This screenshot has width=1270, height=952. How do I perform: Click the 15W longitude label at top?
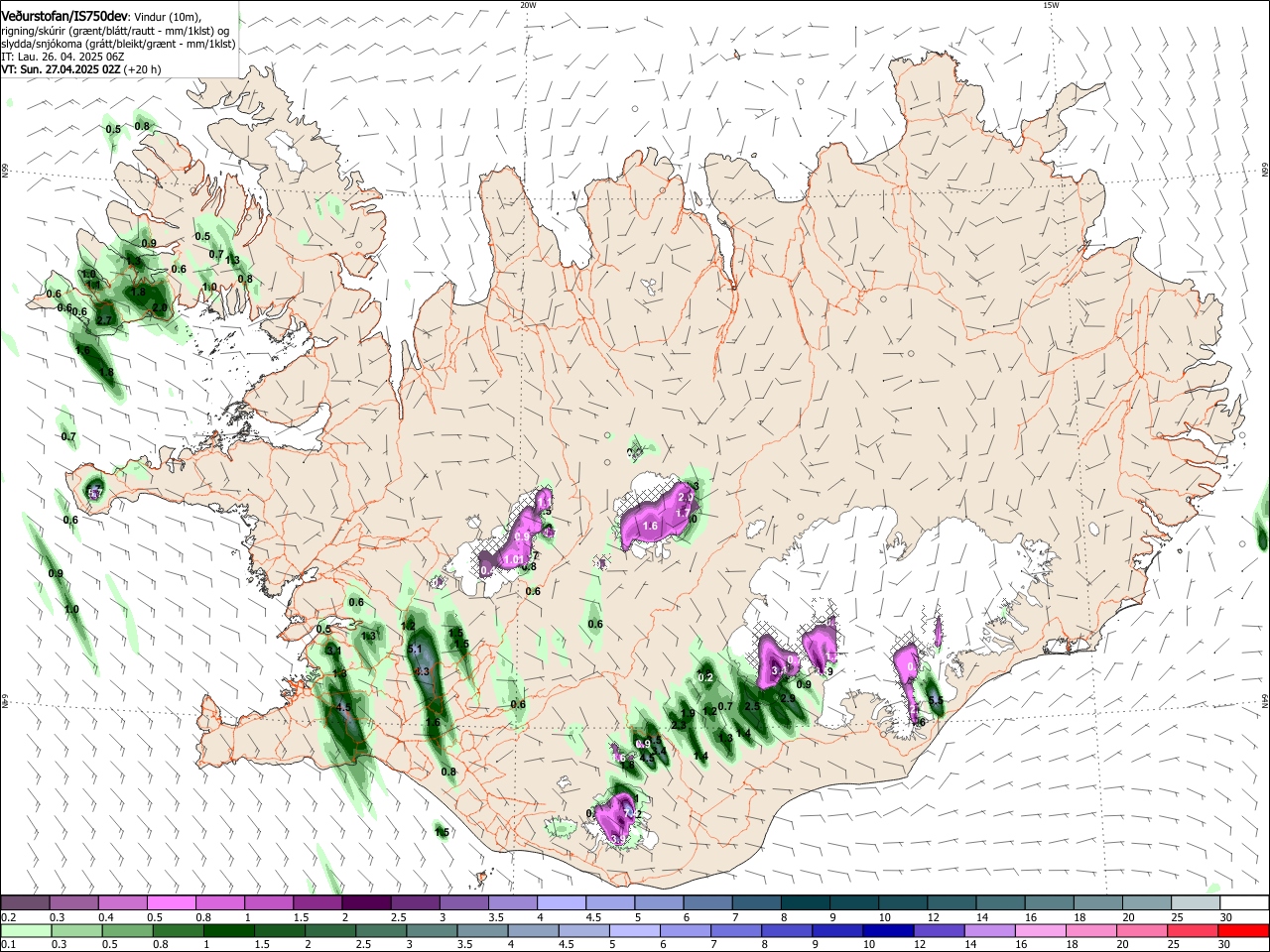(x=1051, y=5)
